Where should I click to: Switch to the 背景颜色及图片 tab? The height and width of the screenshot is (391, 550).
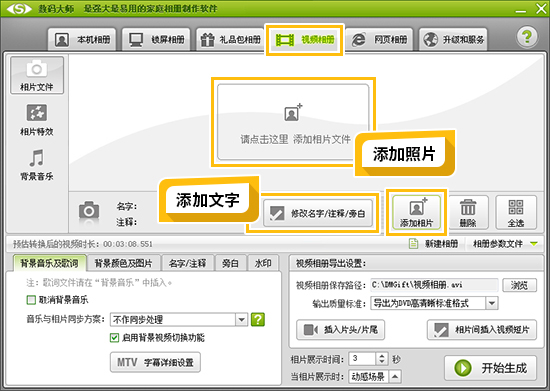point(123,263)
